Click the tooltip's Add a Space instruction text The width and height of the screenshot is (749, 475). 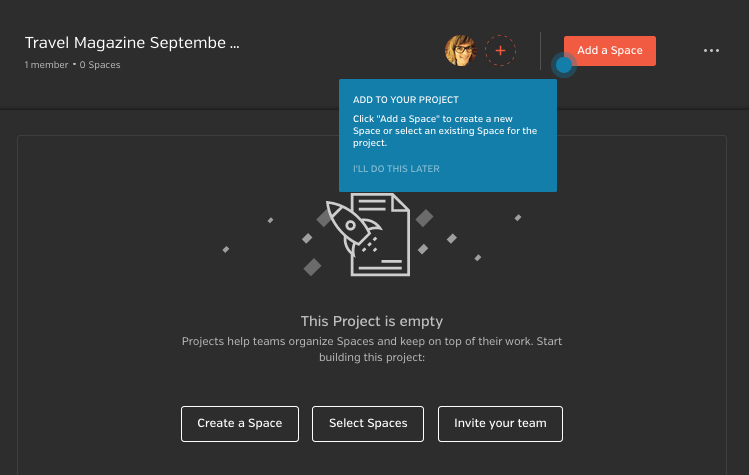pos(445,131)
